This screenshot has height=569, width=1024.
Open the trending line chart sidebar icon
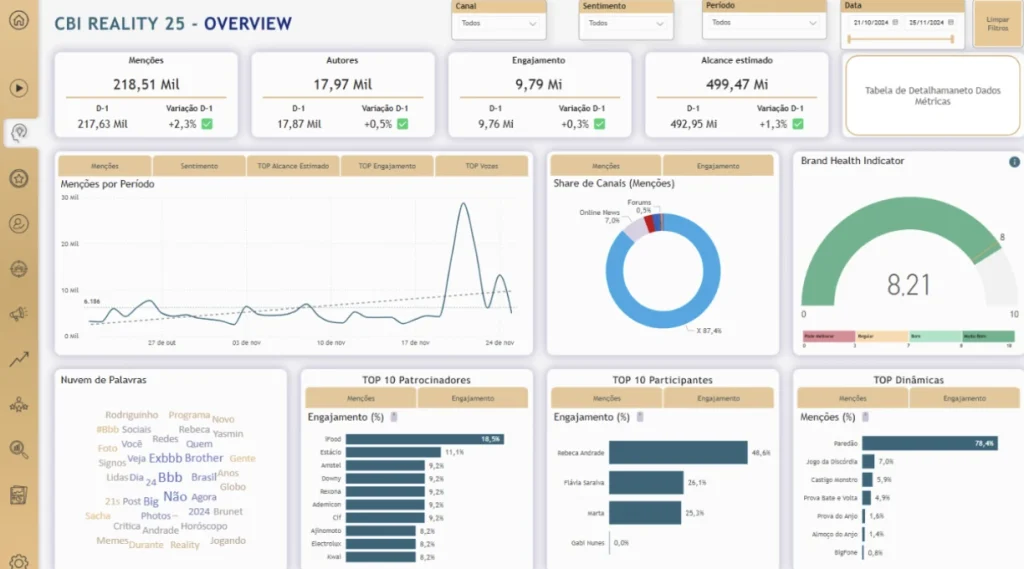point(19,360)
